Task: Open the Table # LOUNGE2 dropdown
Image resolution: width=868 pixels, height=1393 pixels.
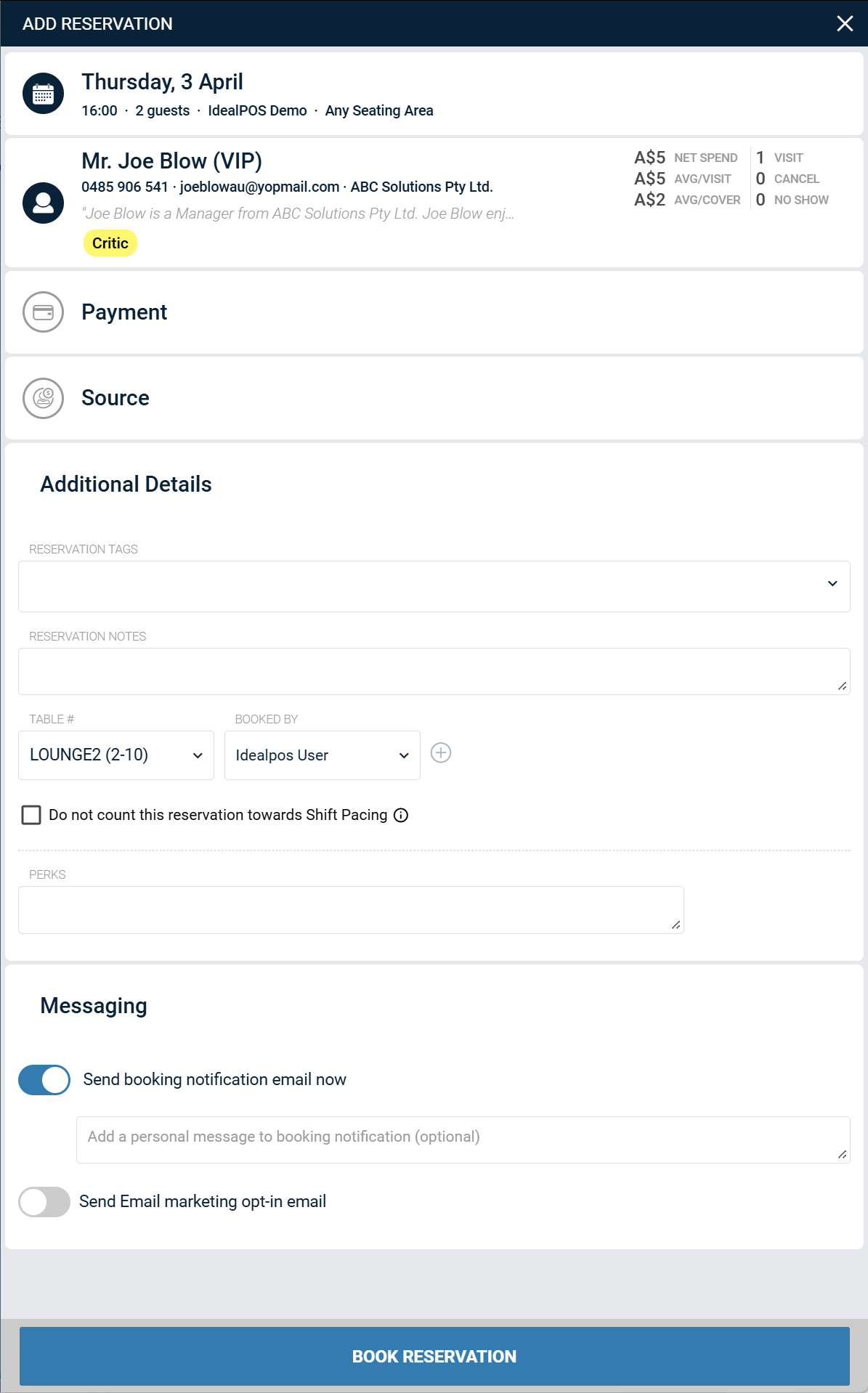Action: (x=116, y=755)
